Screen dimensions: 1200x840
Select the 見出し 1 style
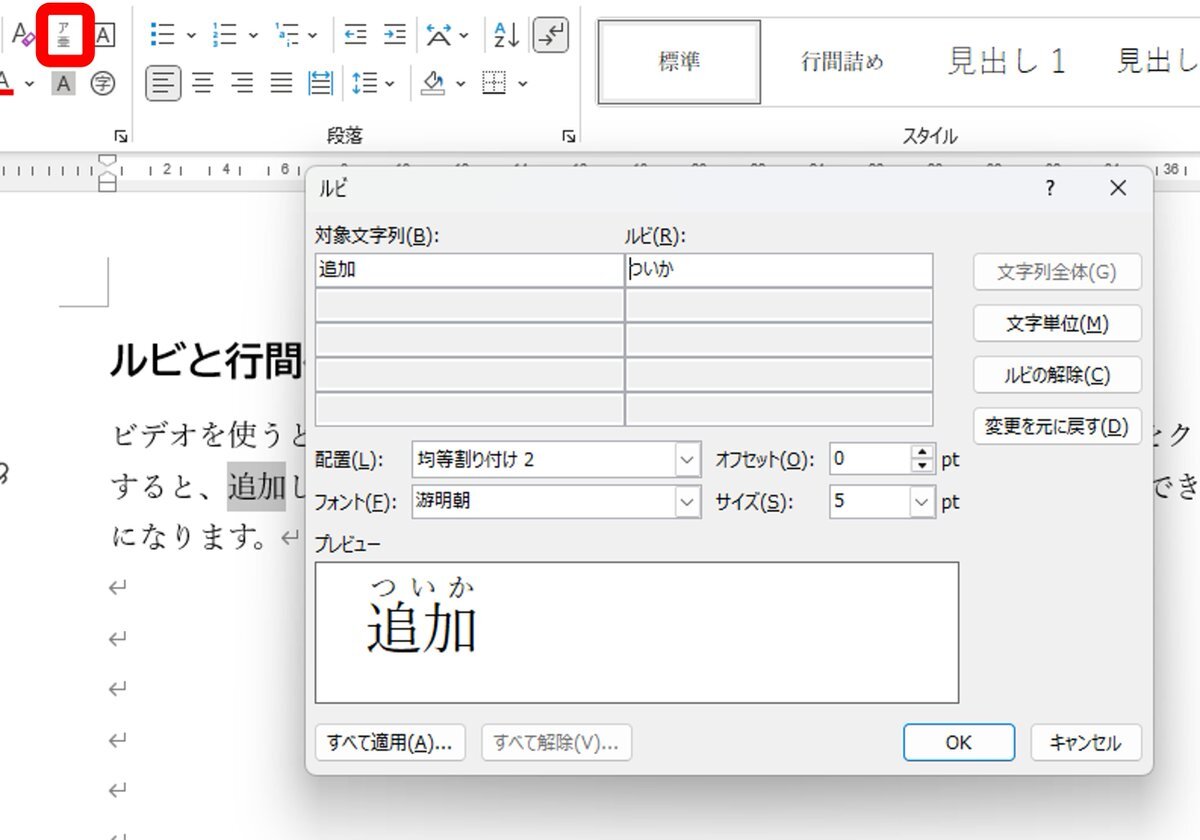[1006, 62]
